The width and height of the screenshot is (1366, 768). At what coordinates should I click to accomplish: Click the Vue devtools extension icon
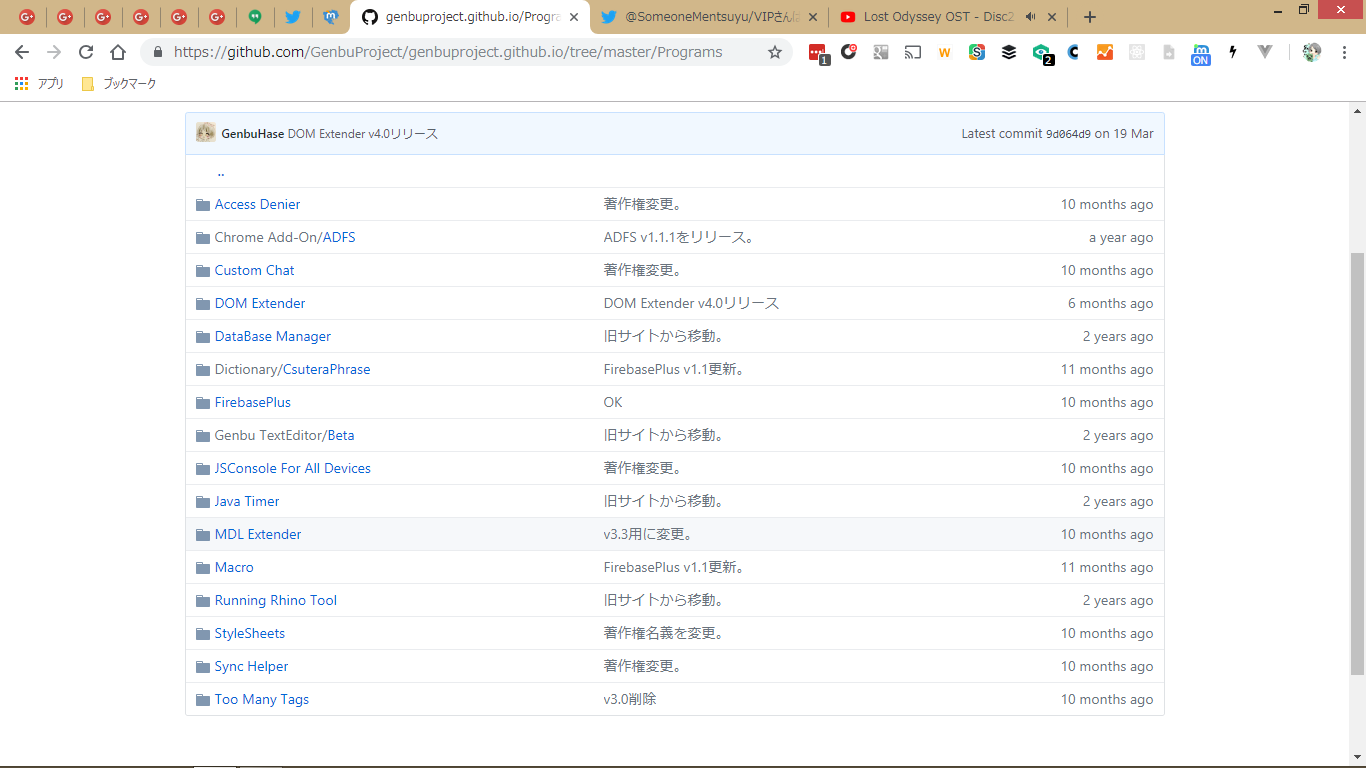pyautogui.click(x=1264, y=52)
